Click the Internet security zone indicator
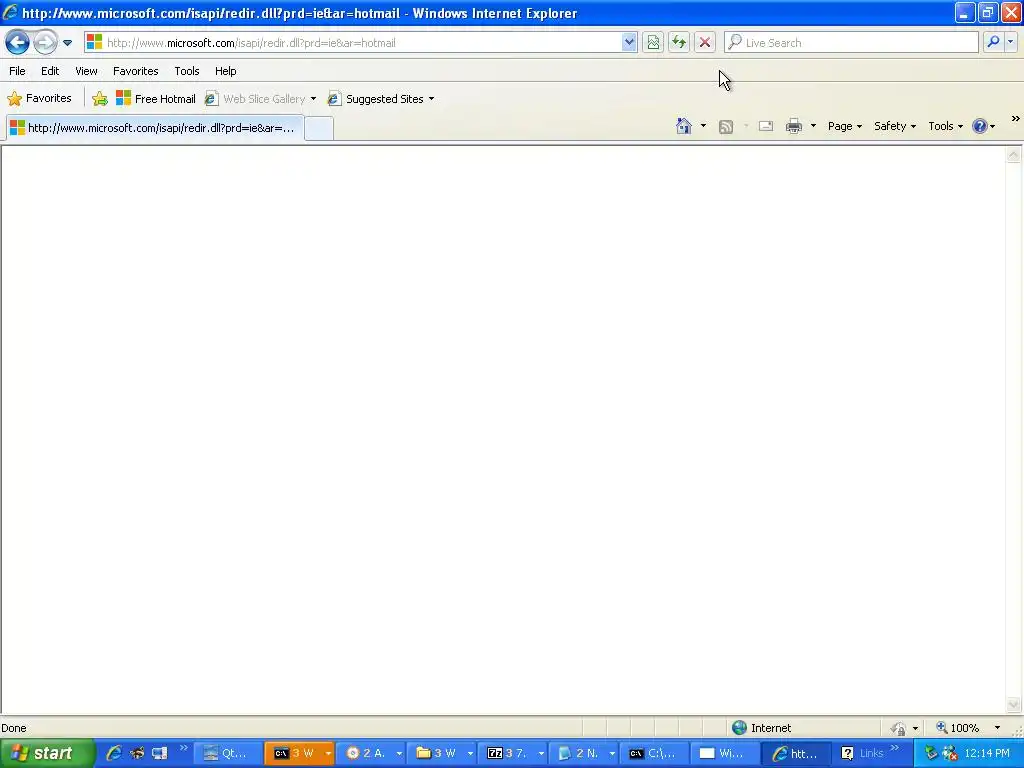The height and width of the screenshot is (768, 1024). (762, 728)
